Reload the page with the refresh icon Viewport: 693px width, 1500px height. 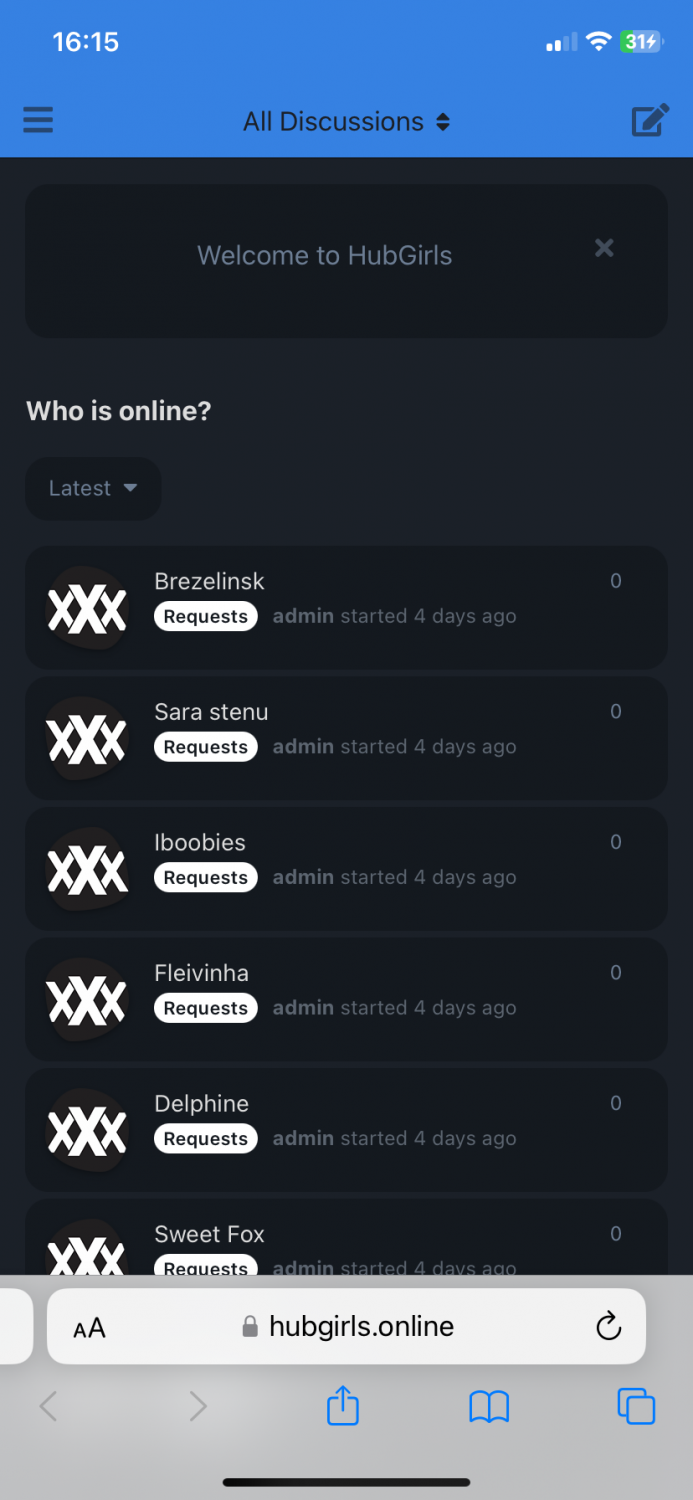pos(608,1326)
